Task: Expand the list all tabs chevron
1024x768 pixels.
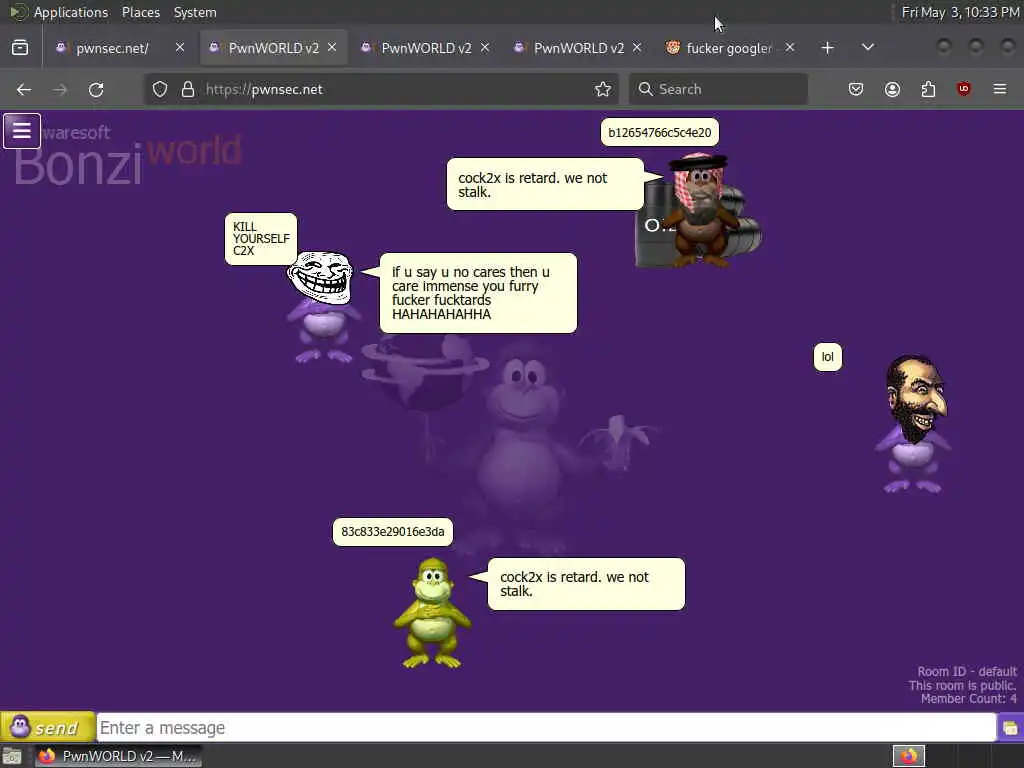Action: tap(867, 48)
